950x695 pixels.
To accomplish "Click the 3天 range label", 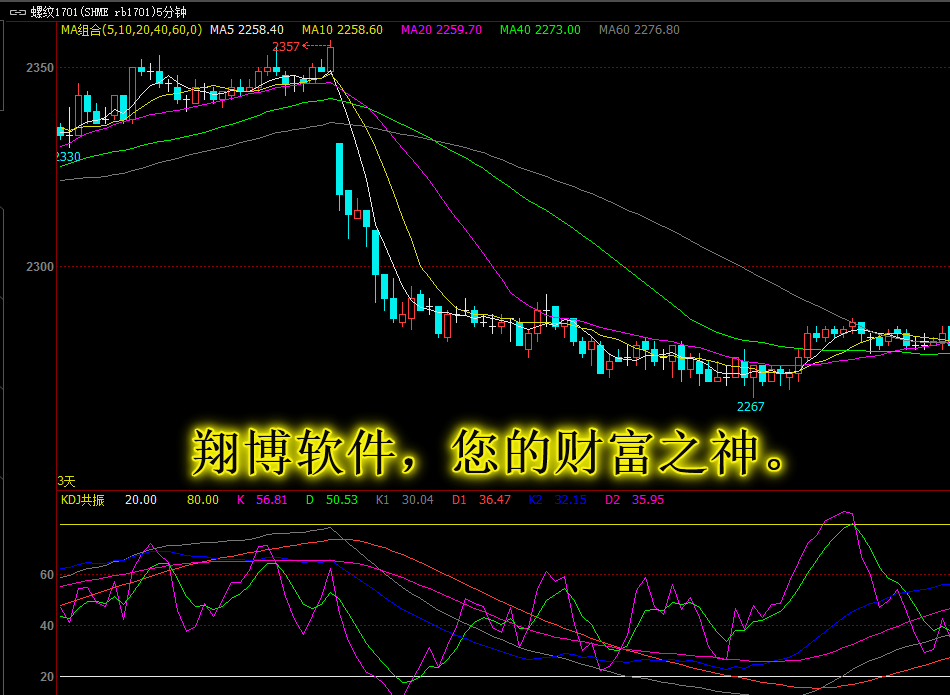I will point(66,481).
